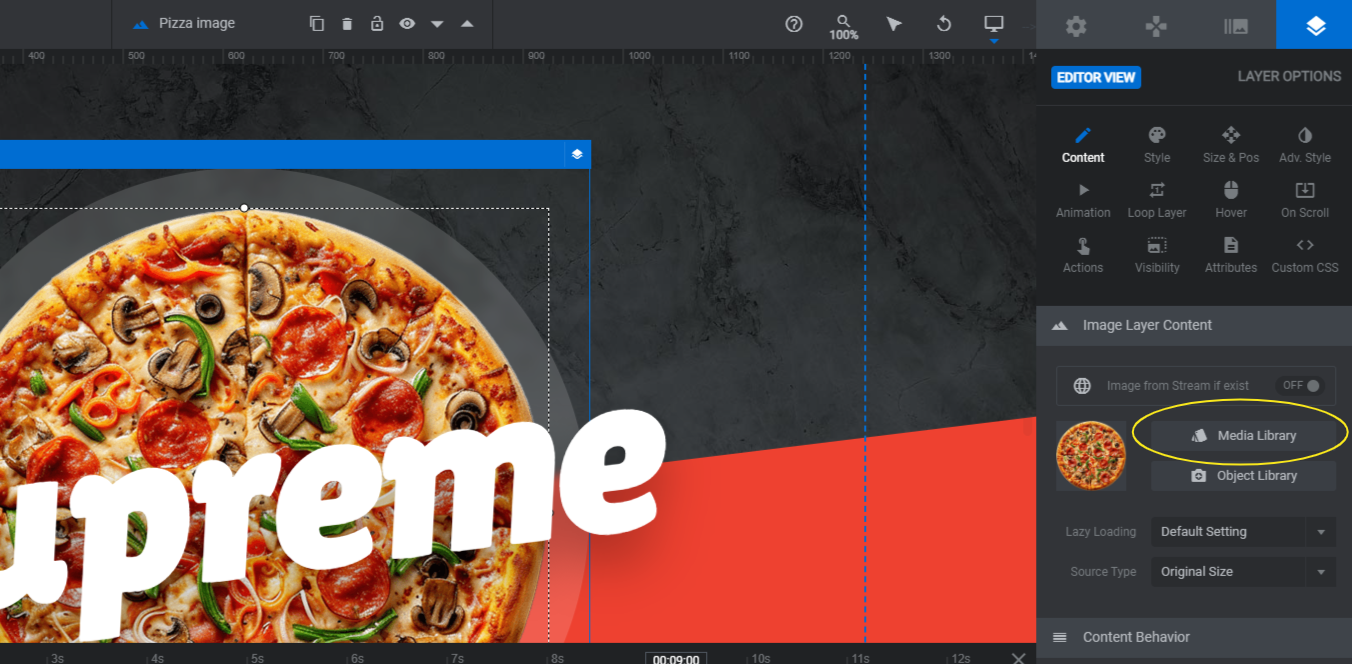Click the globe icon beside Image from Stream
The height and width of the screenshot is (664, 1352).
click(1082, 385)
